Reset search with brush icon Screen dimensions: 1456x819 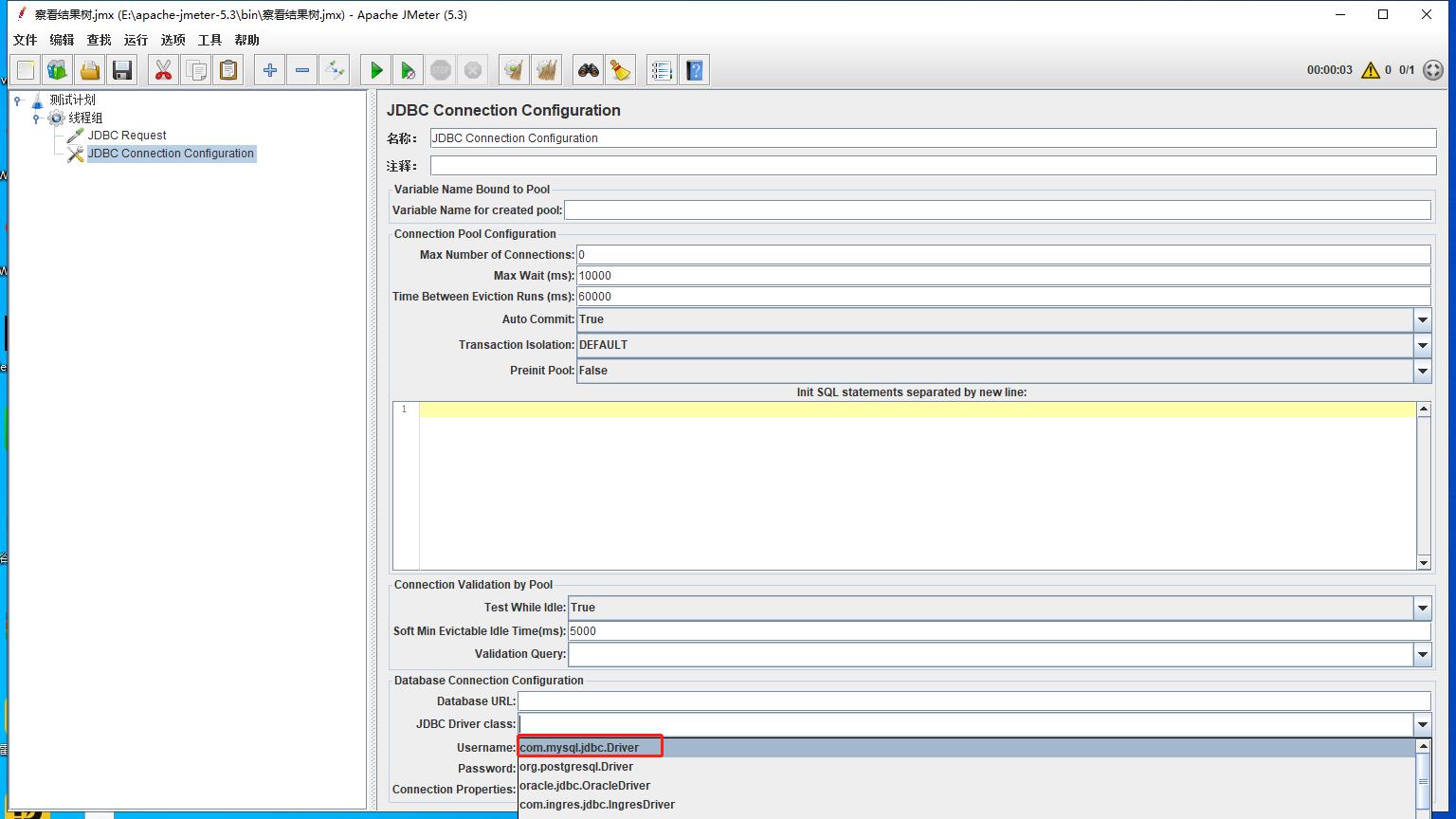tap(621, 70)
